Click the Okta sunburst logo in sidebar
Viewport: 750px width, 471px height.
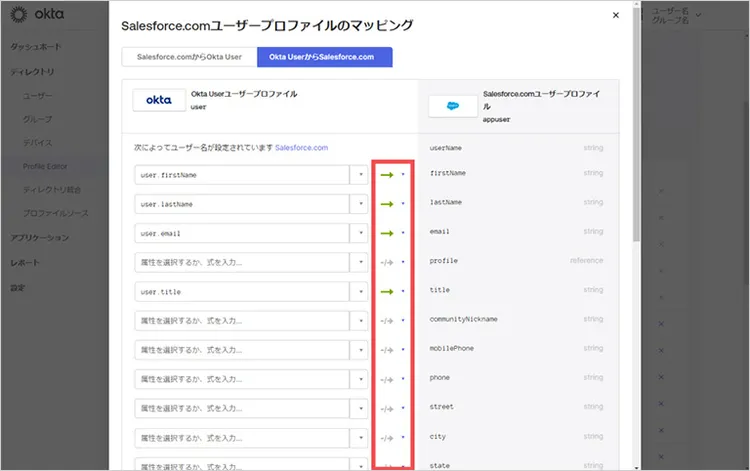(19, 14)
